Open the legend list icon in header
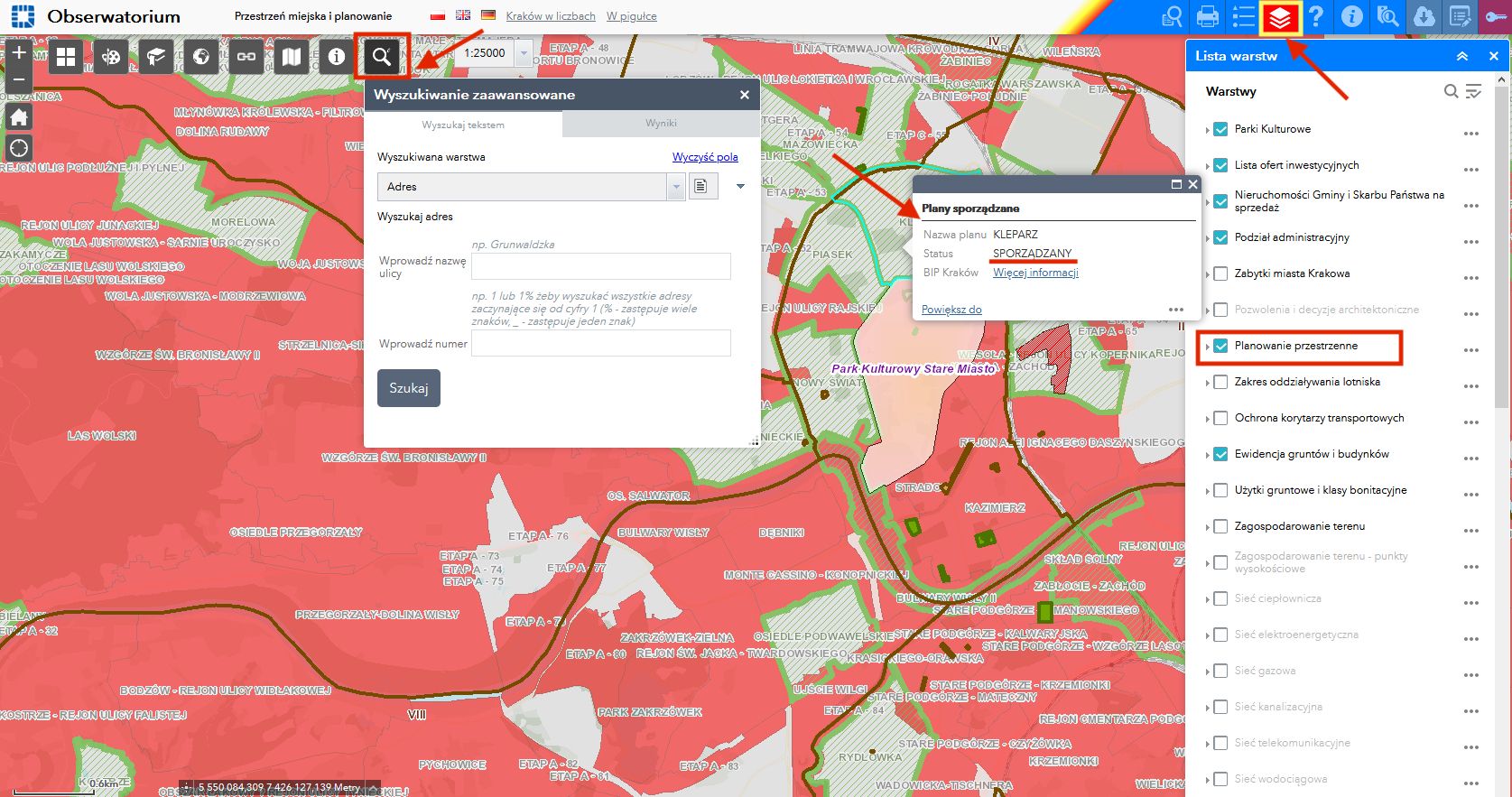Image resolution: width=1512 pixels, height=797 pixels. coord(1244,16)
